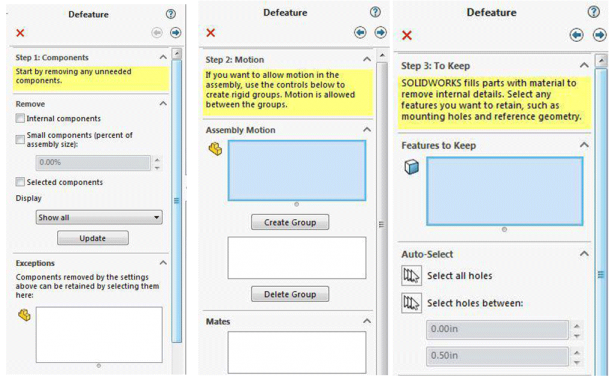Click the Assembly Motion blue selection box
Image resolution: width=615 pixels, height=377 pixels.
(x=297, y=171)
